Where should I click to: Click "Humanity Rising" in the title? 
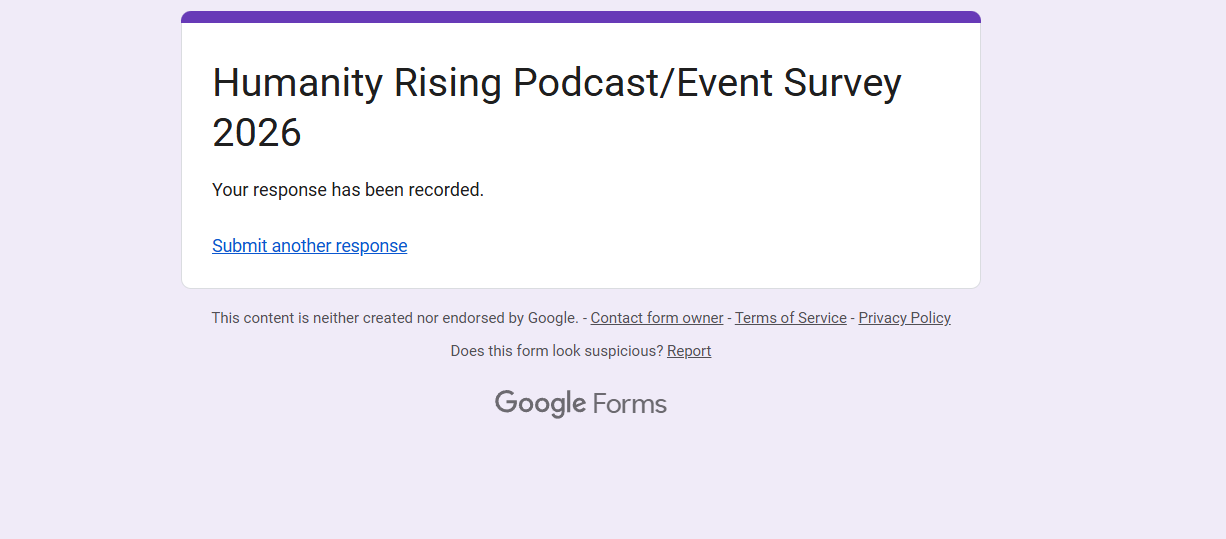pos(356,83)
